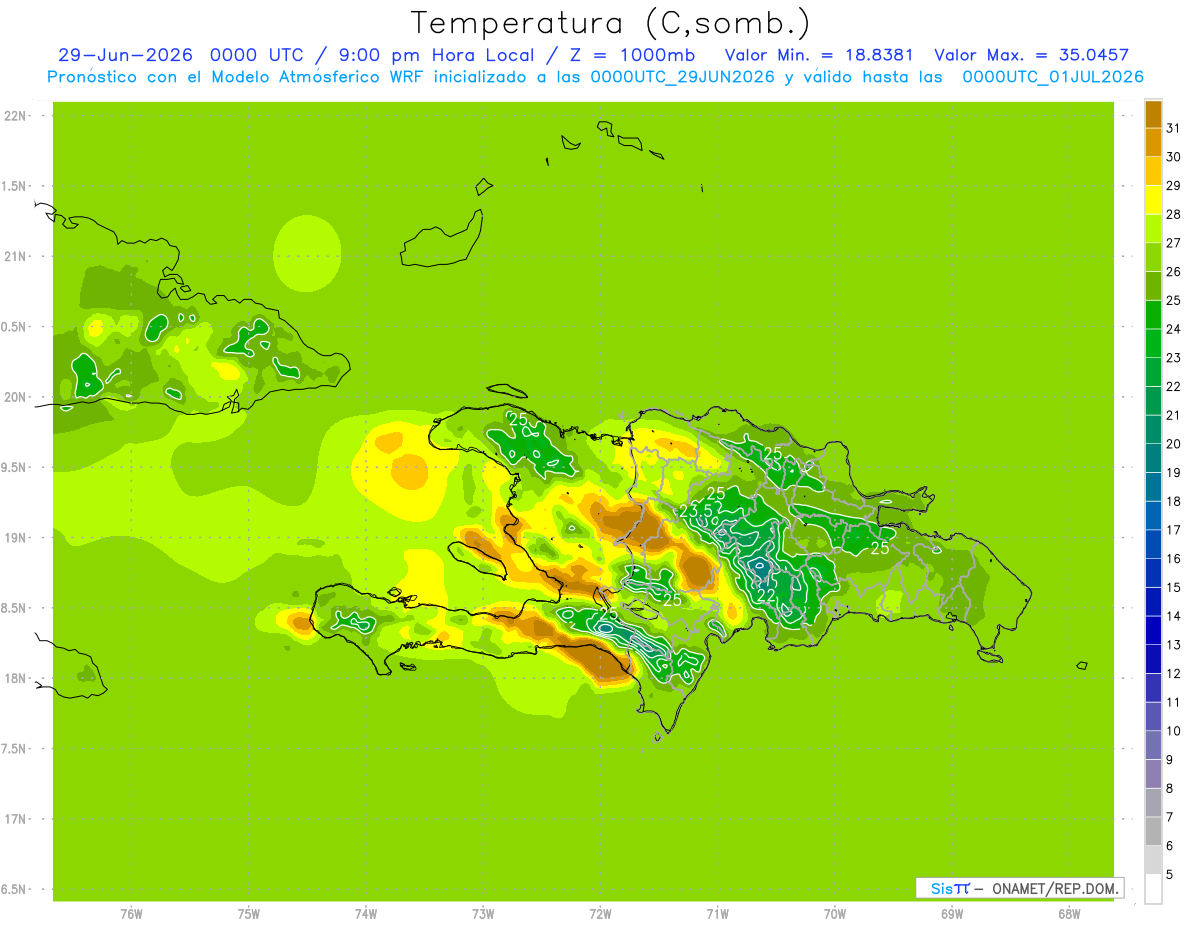1200x927 pixels.
Task: Click the legend value 31
Action: click(1173, 128)
